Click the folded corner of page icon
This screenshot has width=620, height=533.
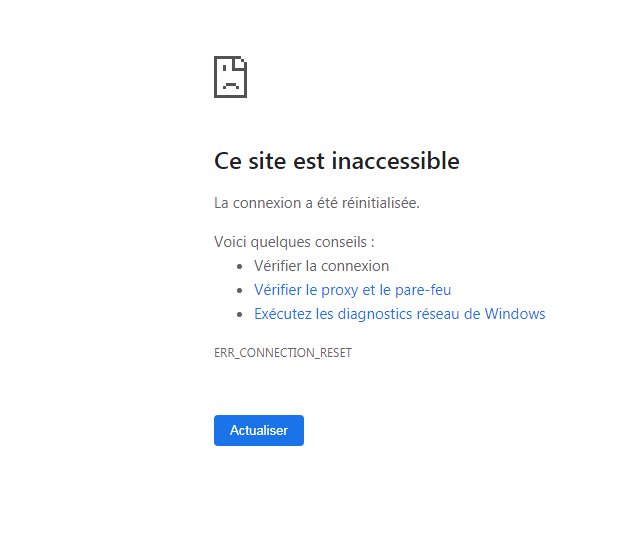coord(241,63)
